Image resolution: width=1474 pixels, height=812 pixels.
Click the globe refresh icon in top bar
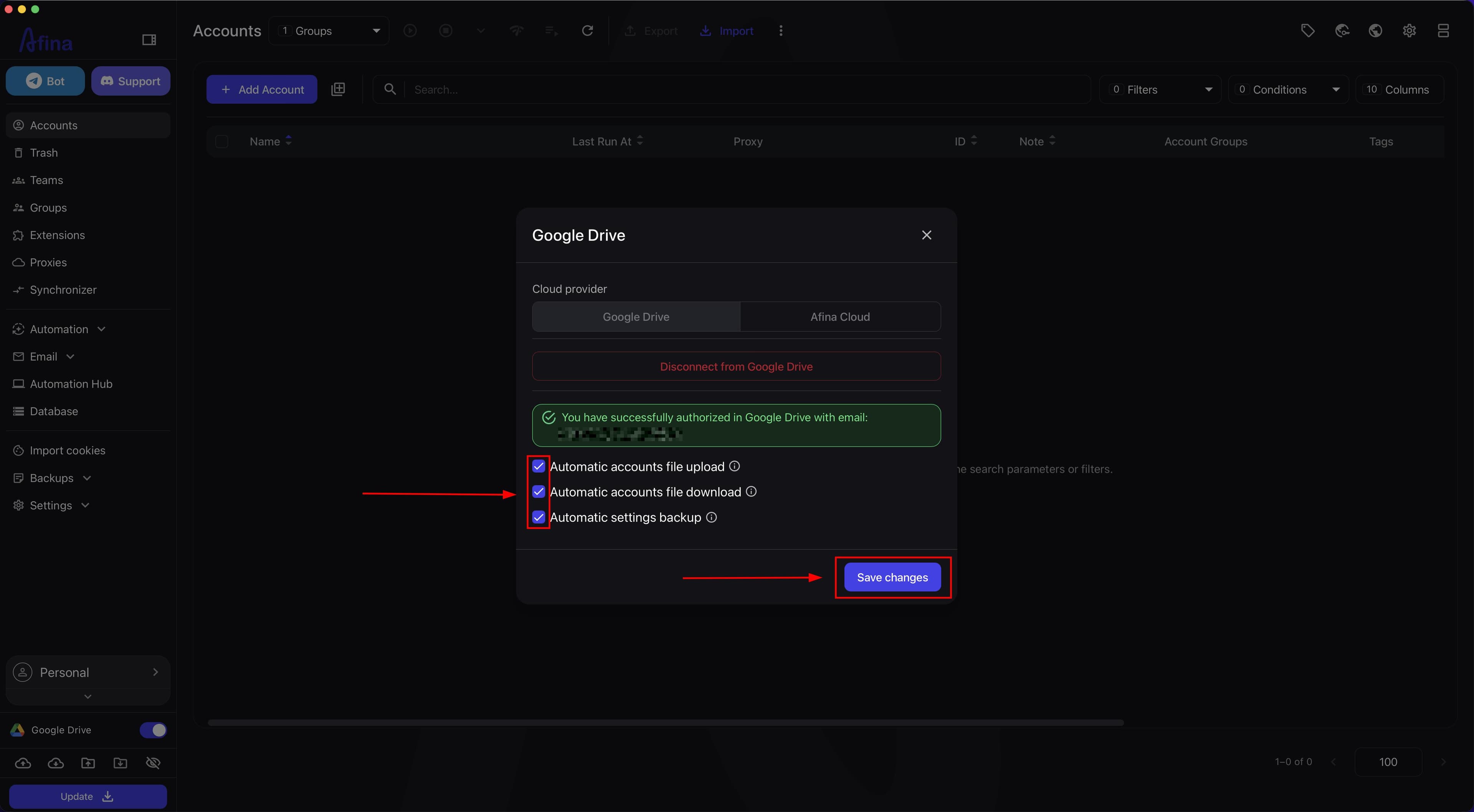tap(1342, 31)
